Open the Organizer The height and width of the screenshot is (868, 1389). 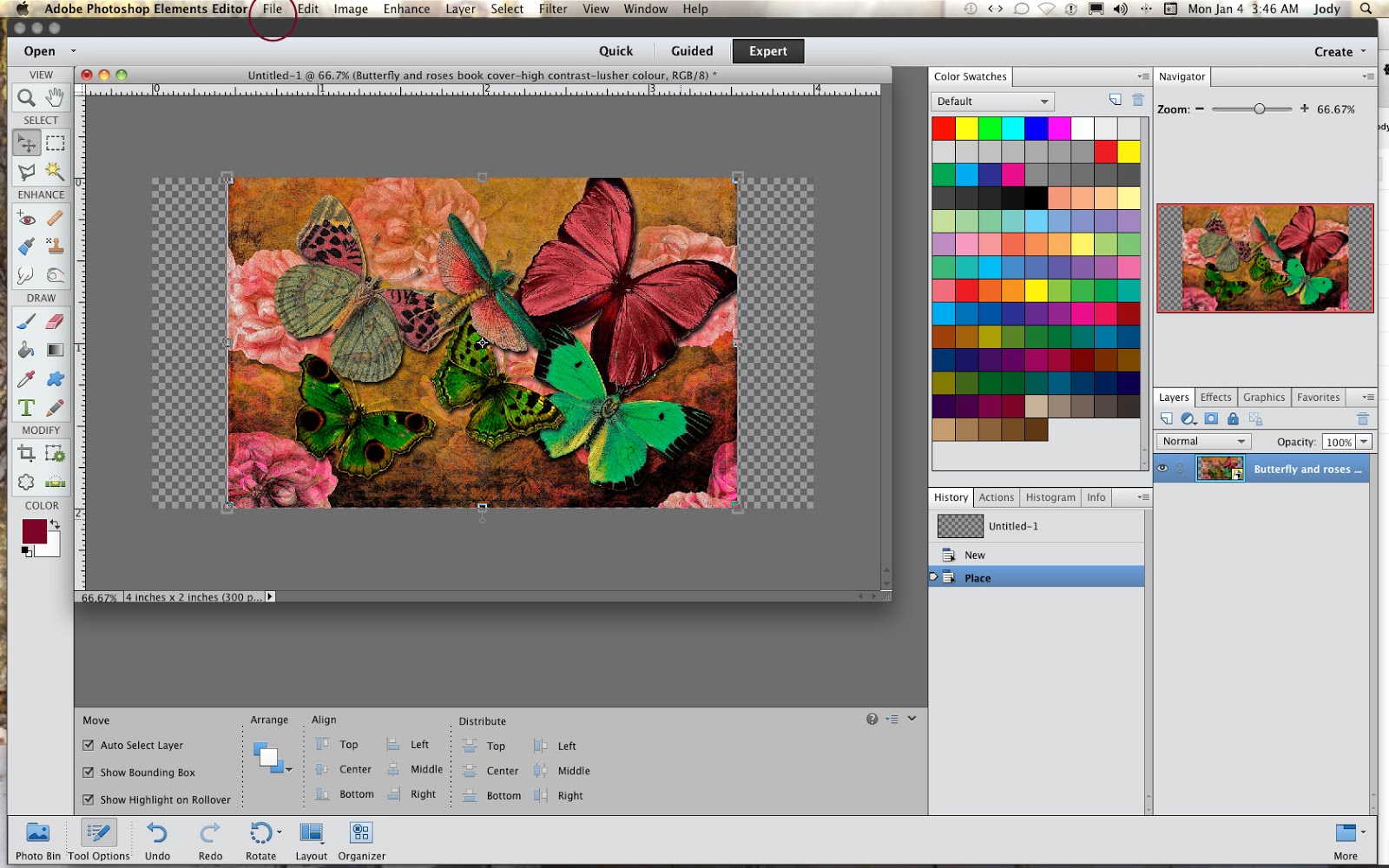[361, 841]
